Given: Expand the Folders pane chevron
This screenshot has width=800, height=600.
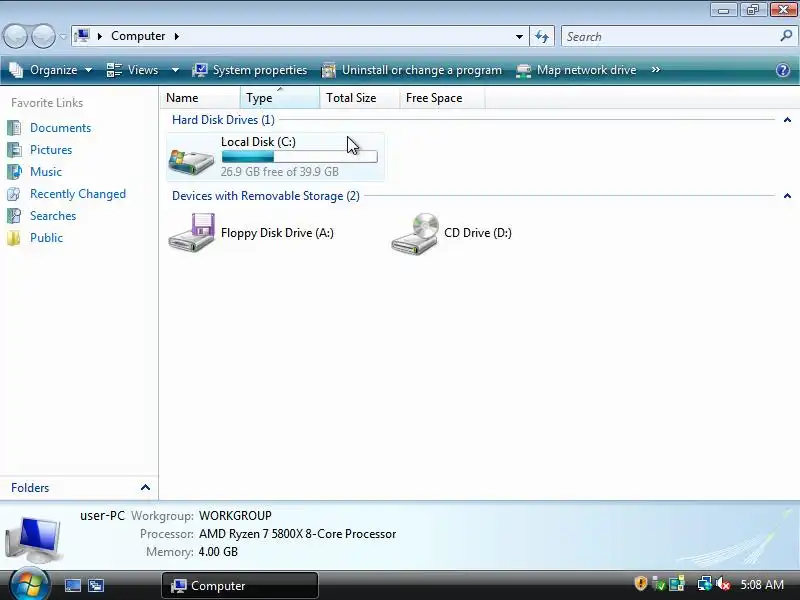Looking at the screenshot, I should click(145, 487).
